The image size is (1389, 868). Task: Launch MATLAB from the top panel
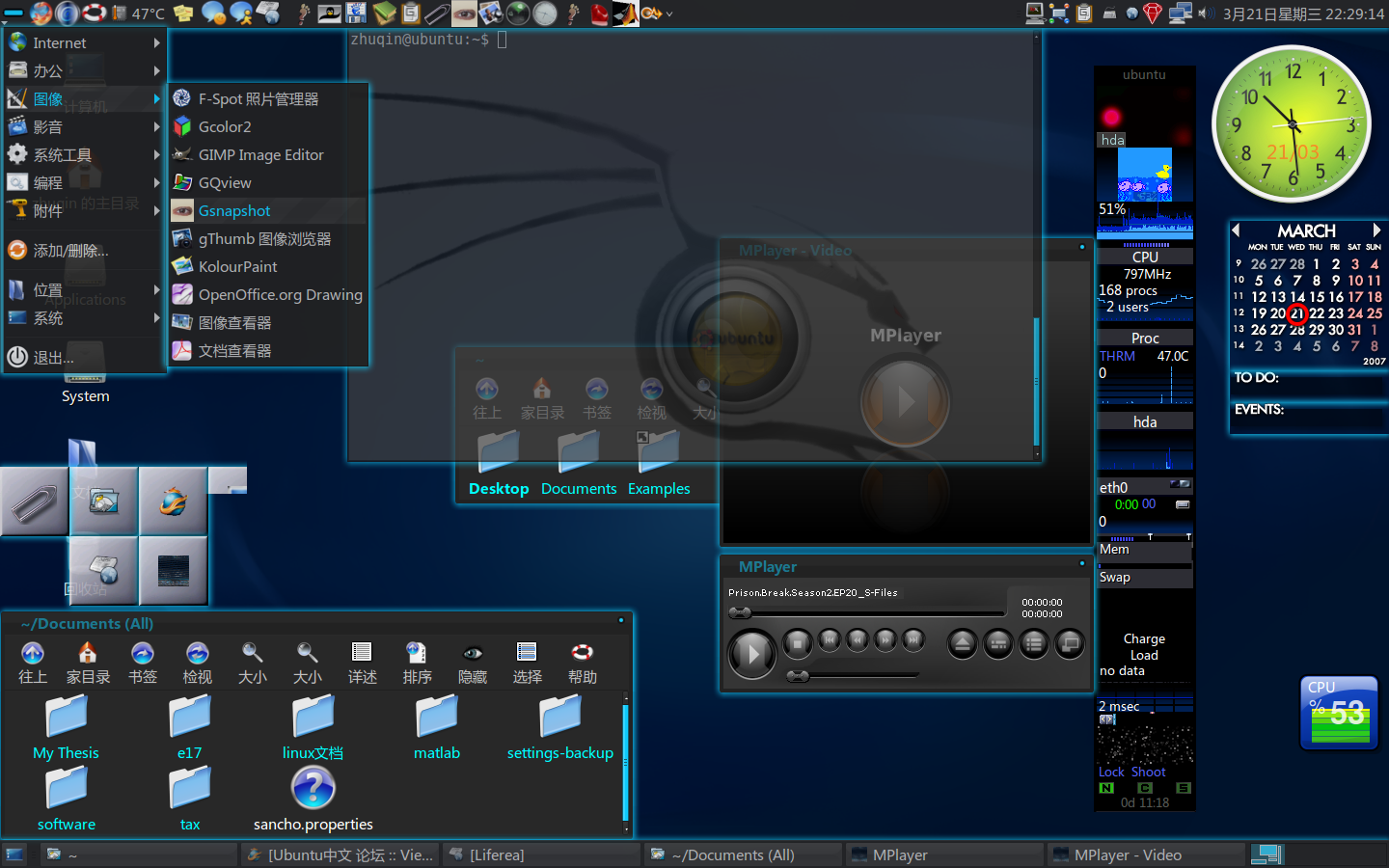coord(625,14)
